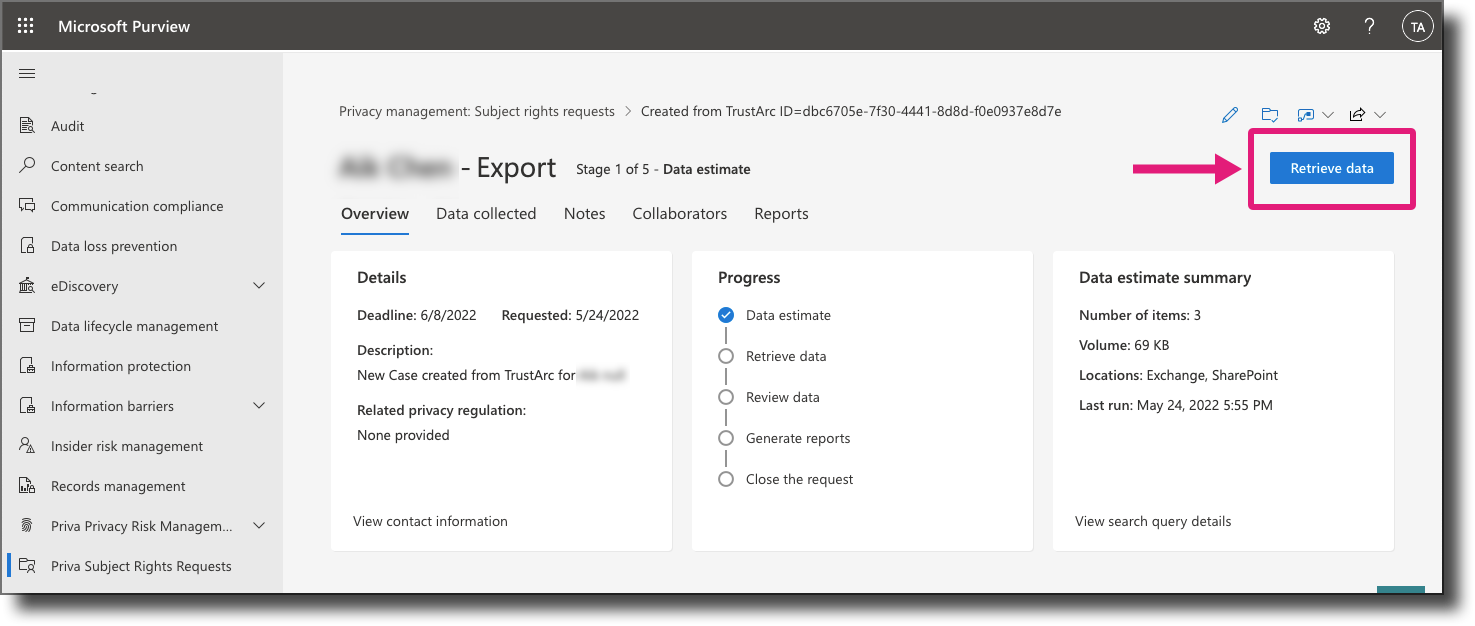
Task: Edit the request using the pencil icon
Action: [x=1229, y=114]
